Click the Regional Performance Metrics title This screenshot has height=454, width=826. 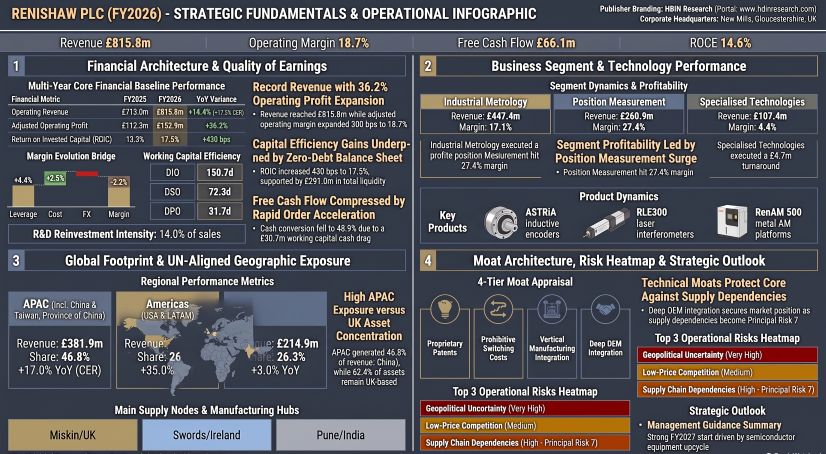pyautogui.click(x=207, y=281)
